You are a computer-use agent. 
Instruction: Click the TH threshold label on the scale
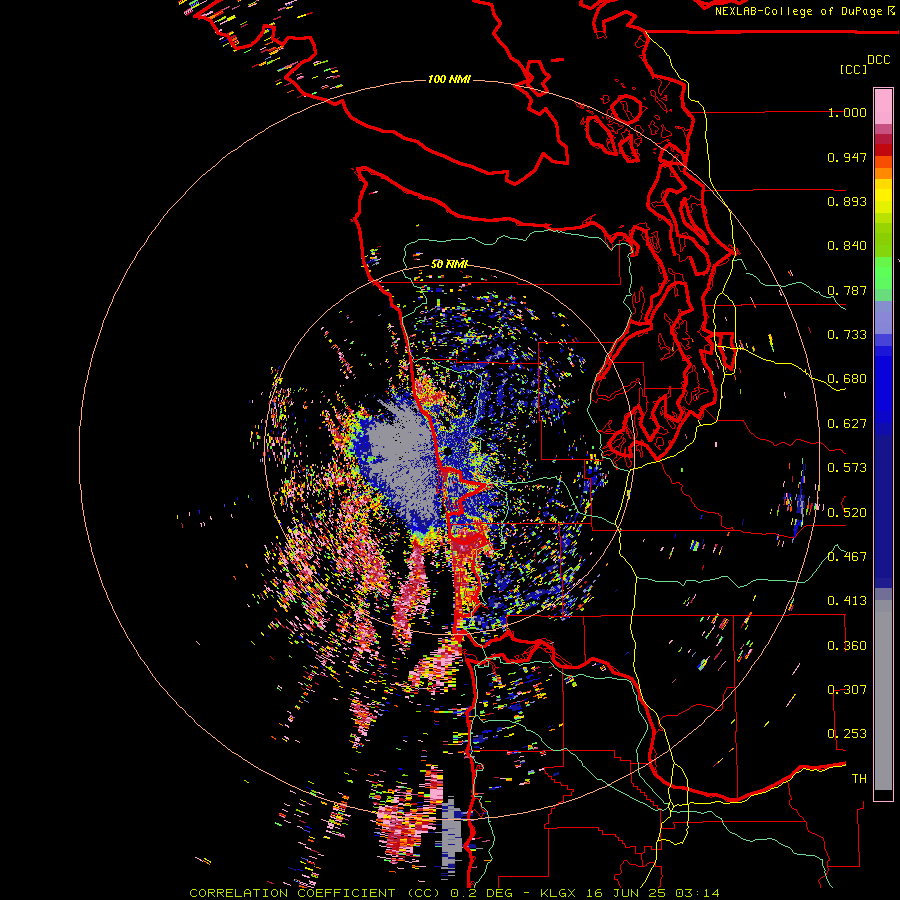[x=859, y=779]
